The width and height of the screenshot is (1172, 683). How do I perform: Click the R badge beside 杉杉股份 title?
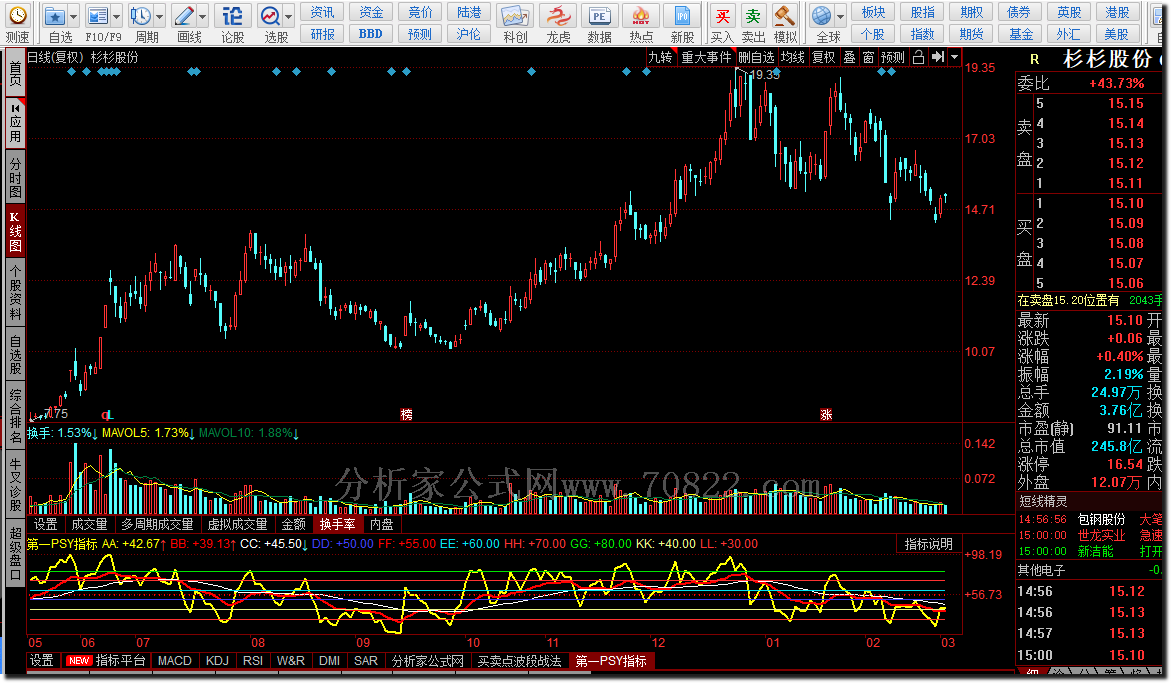(1034, 59)
